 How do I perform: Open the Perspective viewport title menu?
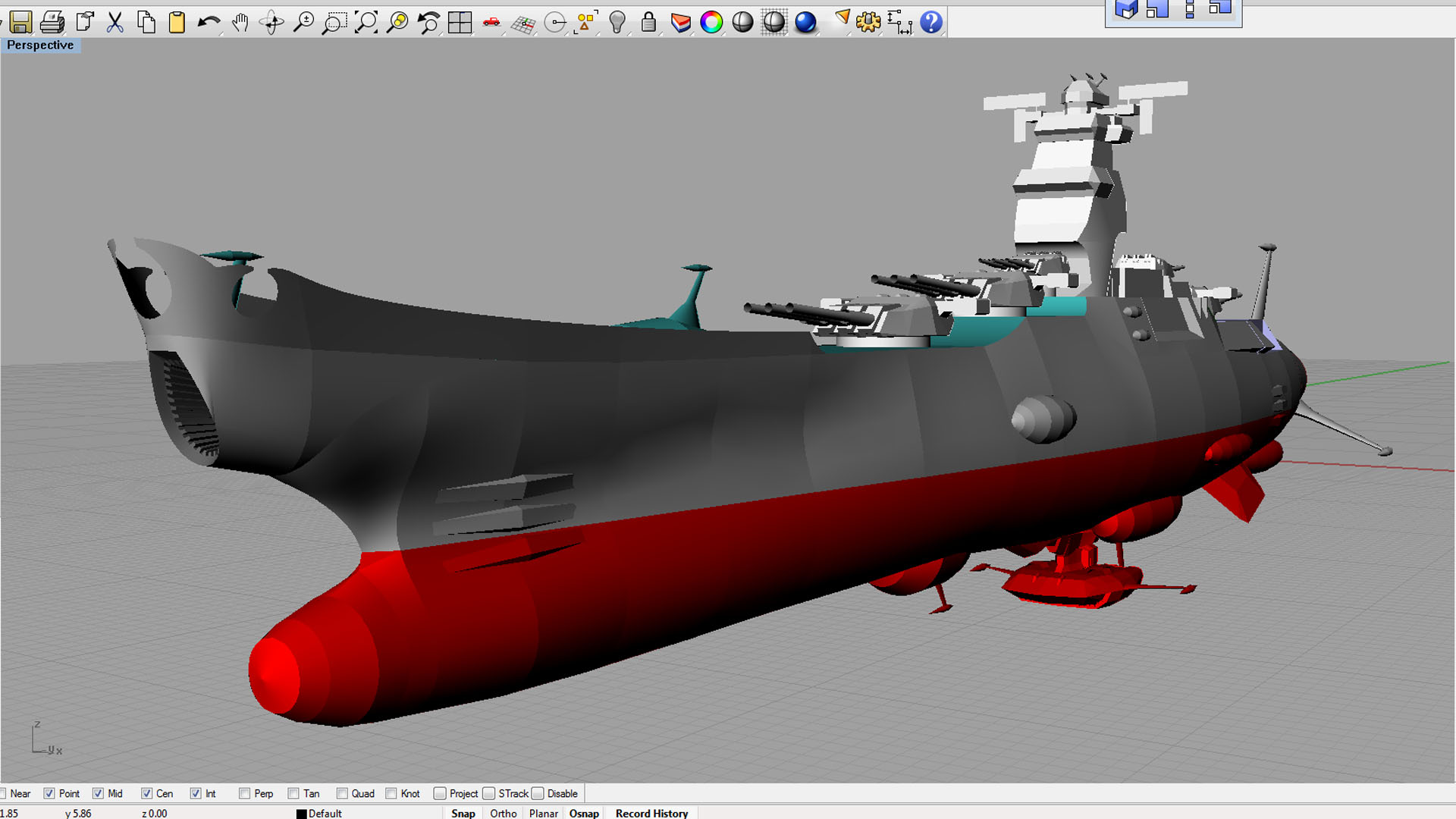click(40, 45)
